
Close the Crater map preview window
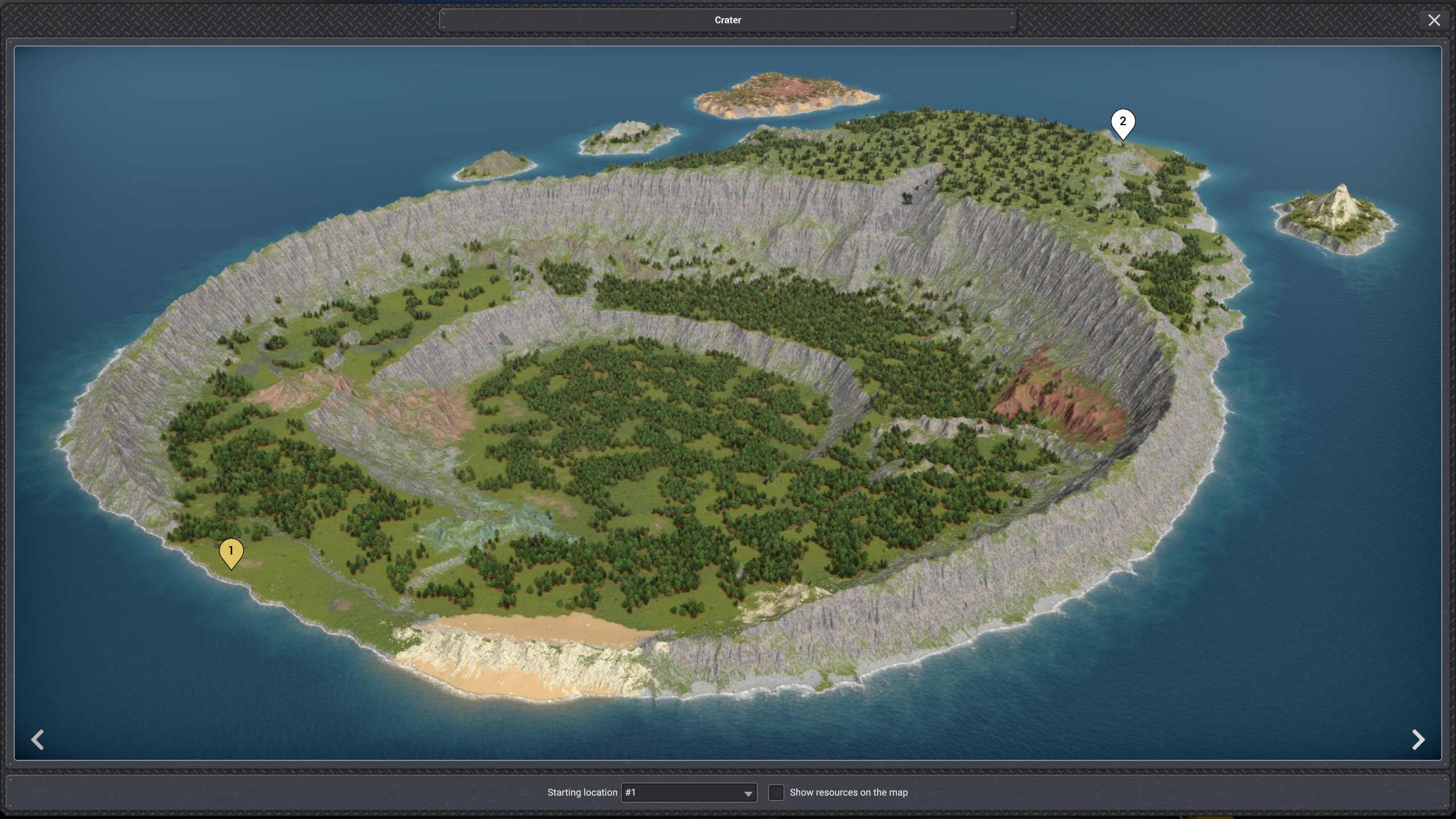[x=1434, y=20]
